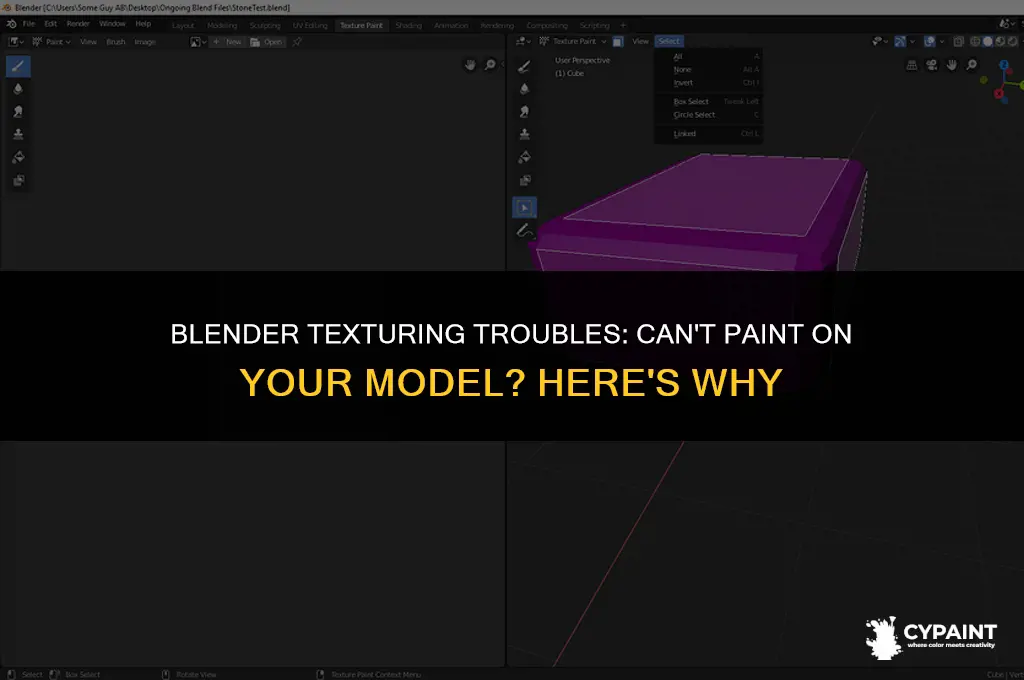Pin the image with the pin icon
Screen dimensions: 1024x680
click(x=297, y=42)
